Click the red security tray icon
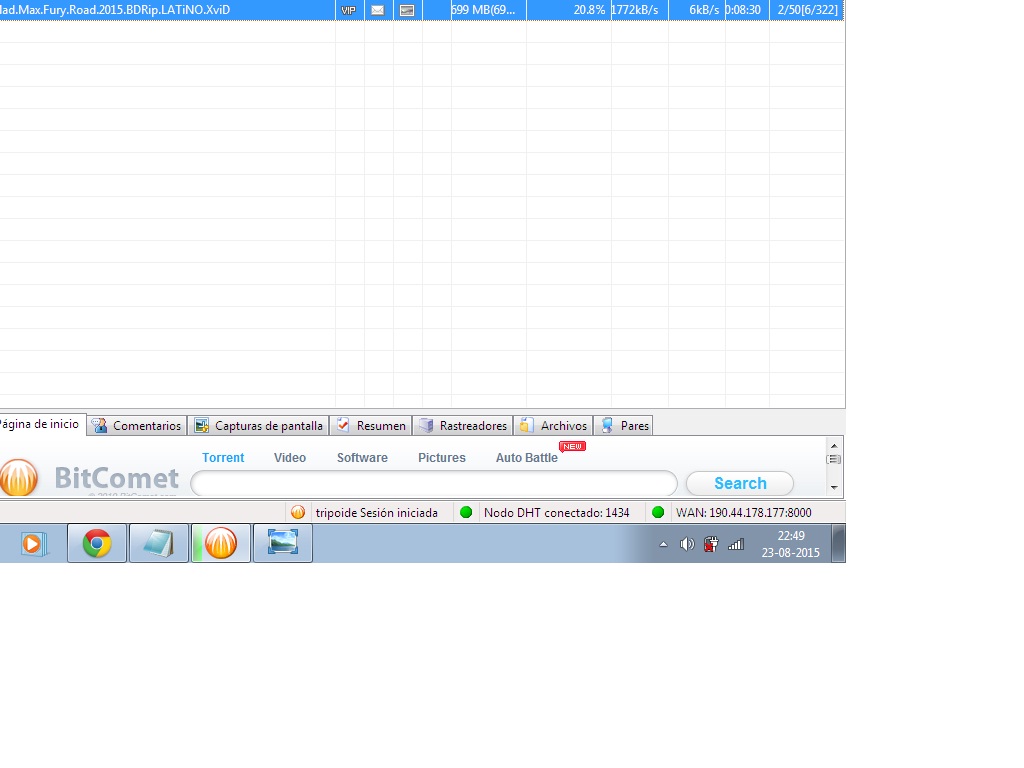Viewport: 1024px width, 768px height. pos(711,544)
